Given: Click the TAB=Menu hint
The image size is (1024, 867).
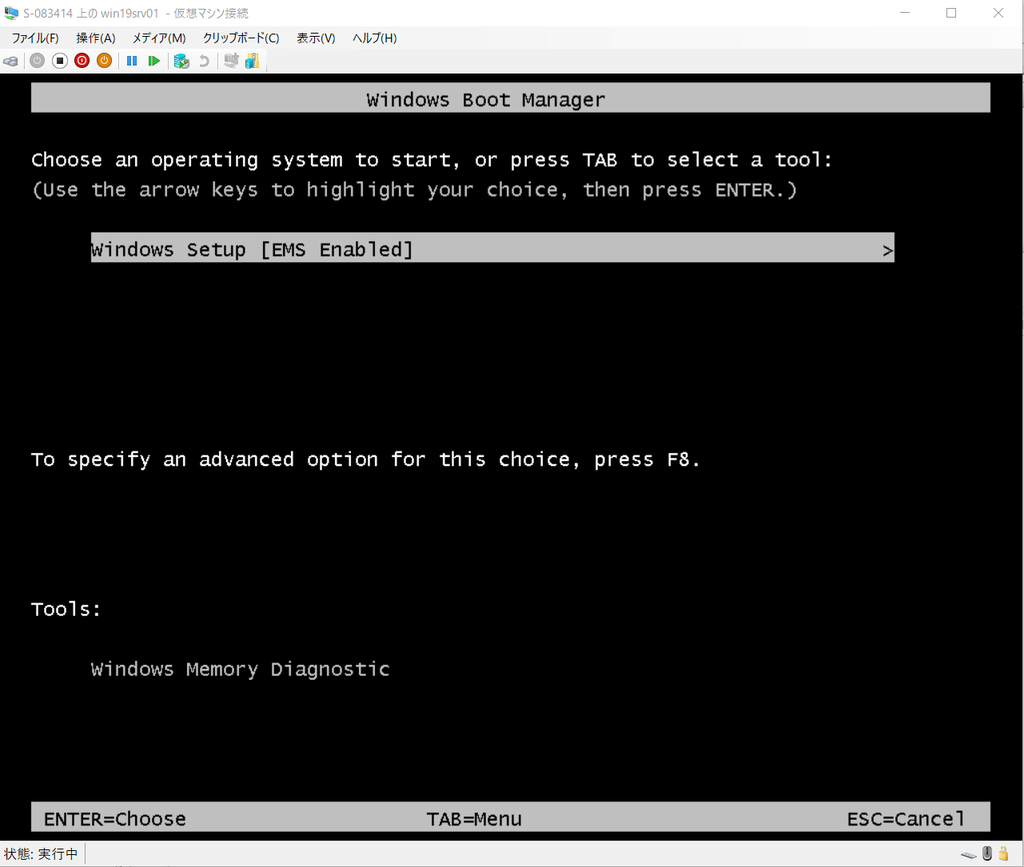Looking at the screenshot, I should pos(474,819).
